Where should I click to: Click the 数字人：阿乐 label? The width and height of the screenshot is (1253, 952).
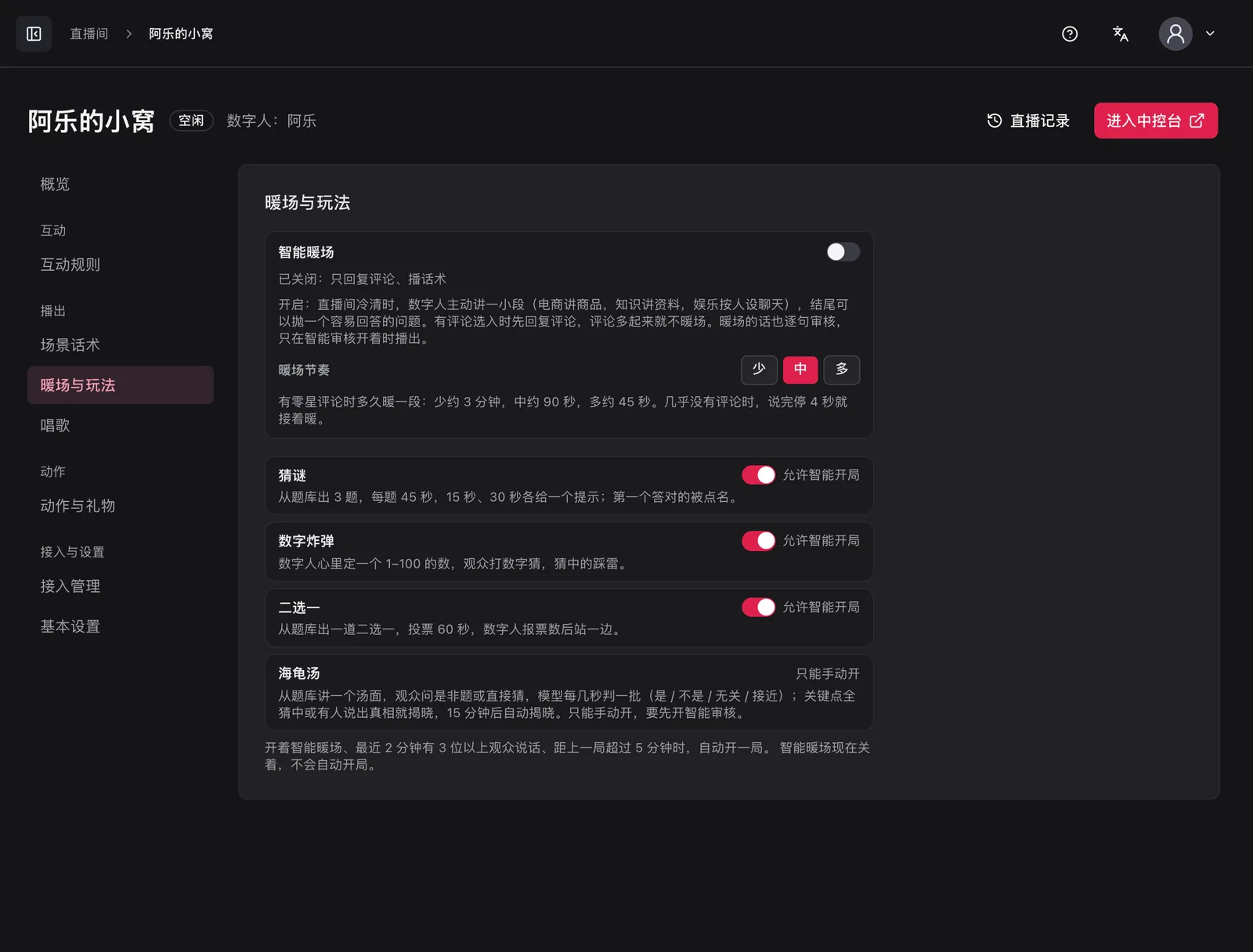click(272, 121)
